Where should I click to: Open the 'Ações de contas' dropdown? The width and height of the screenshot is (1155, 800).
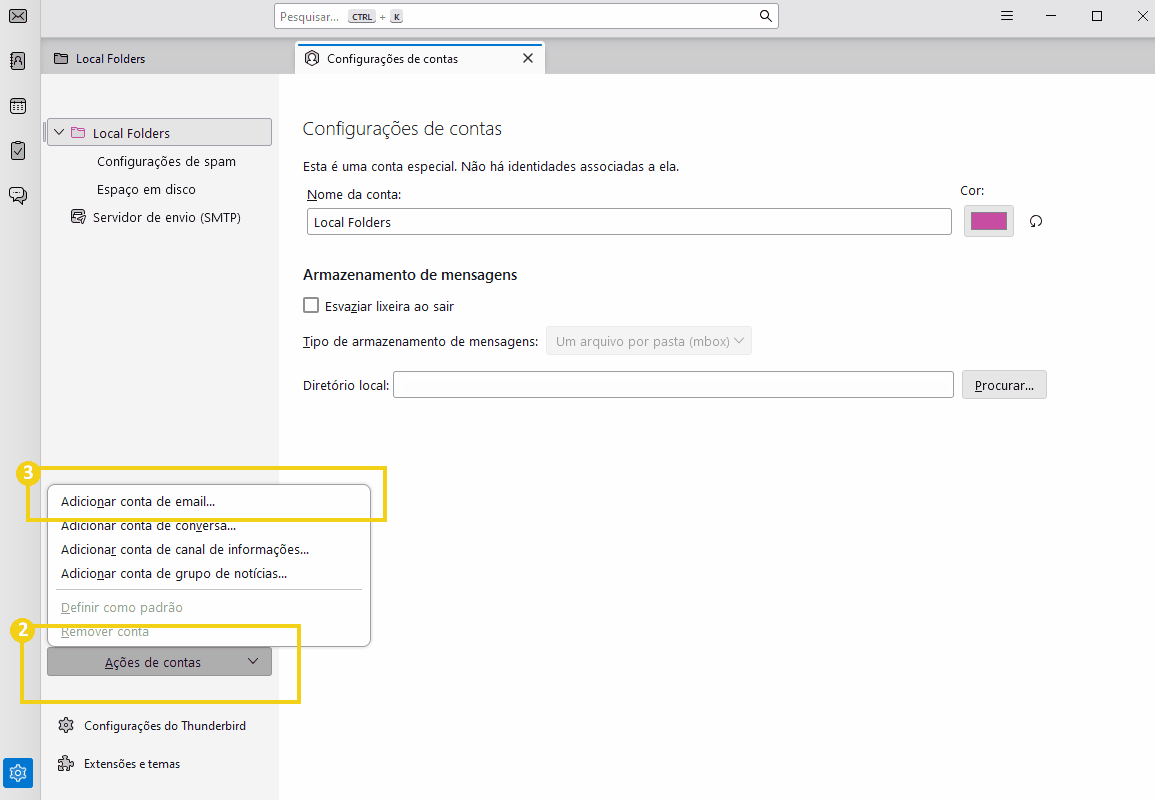point(159,661)
